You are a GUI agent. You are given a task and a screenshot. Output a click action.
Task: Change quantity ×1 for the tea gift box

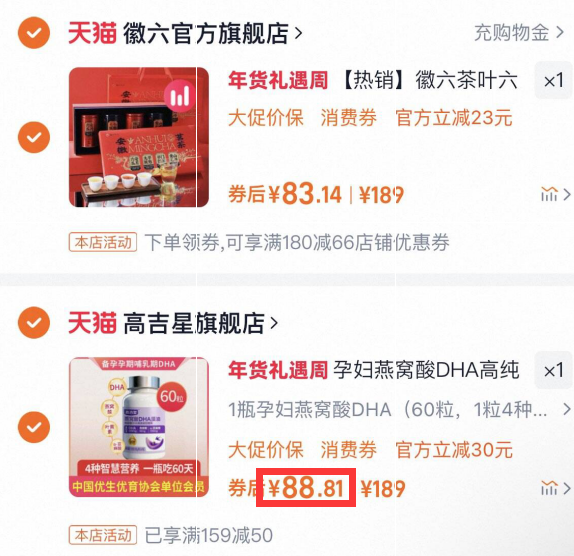pos(554,80)
